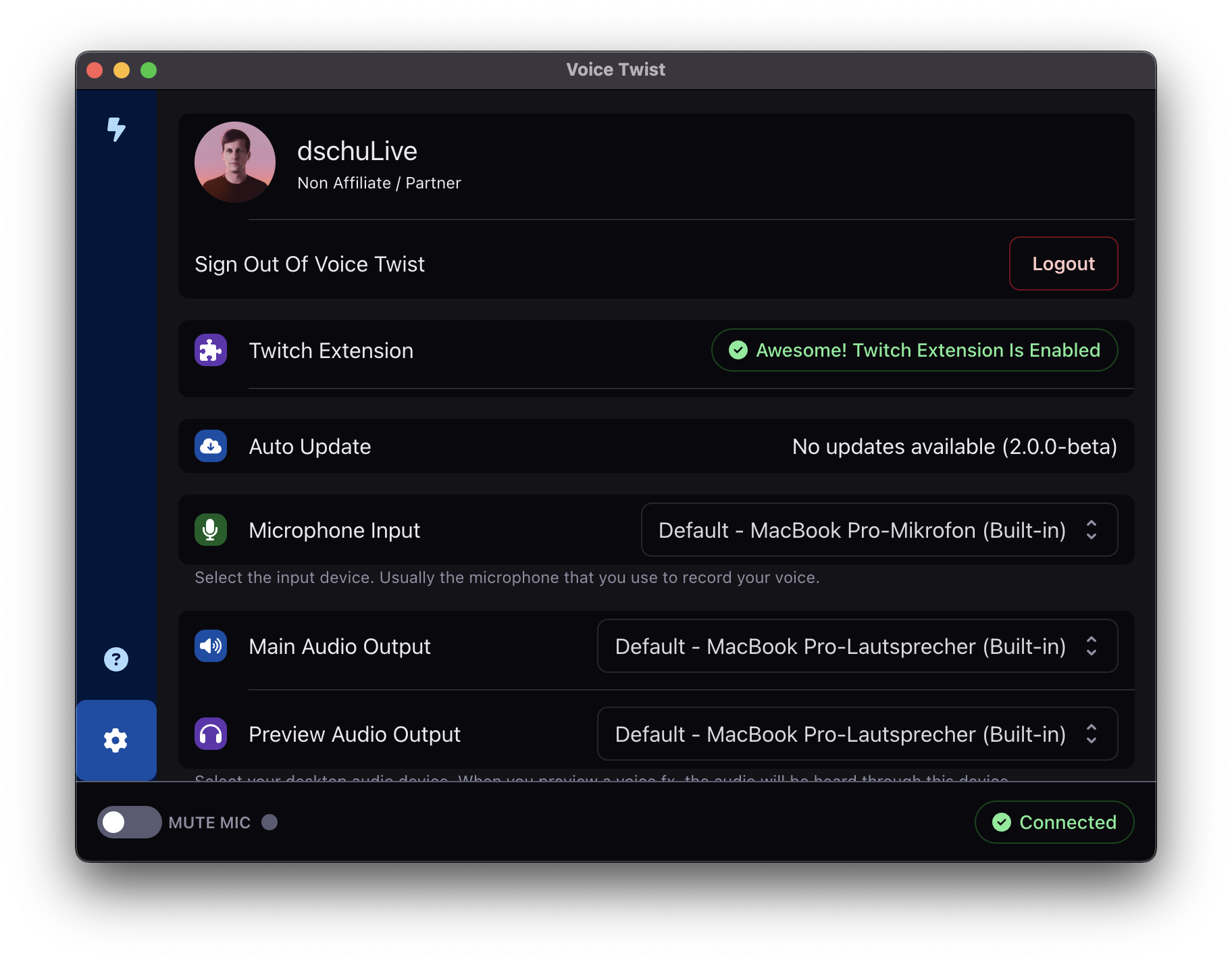Open the lightning bolt voice effects page
This screenshot has height=962, width=1232.
116,129
